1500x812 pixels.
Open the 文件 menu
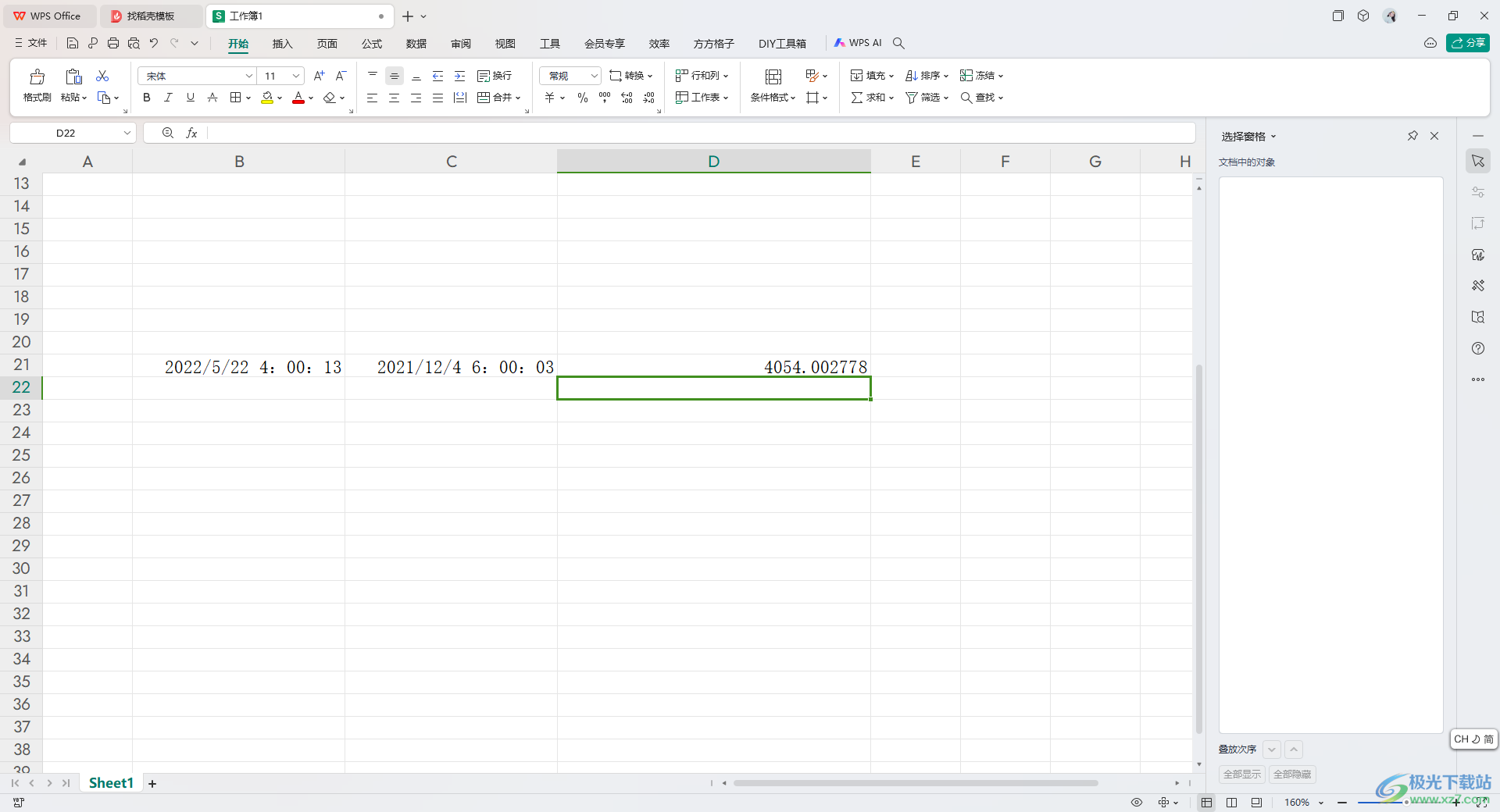(x=30, y=43)
